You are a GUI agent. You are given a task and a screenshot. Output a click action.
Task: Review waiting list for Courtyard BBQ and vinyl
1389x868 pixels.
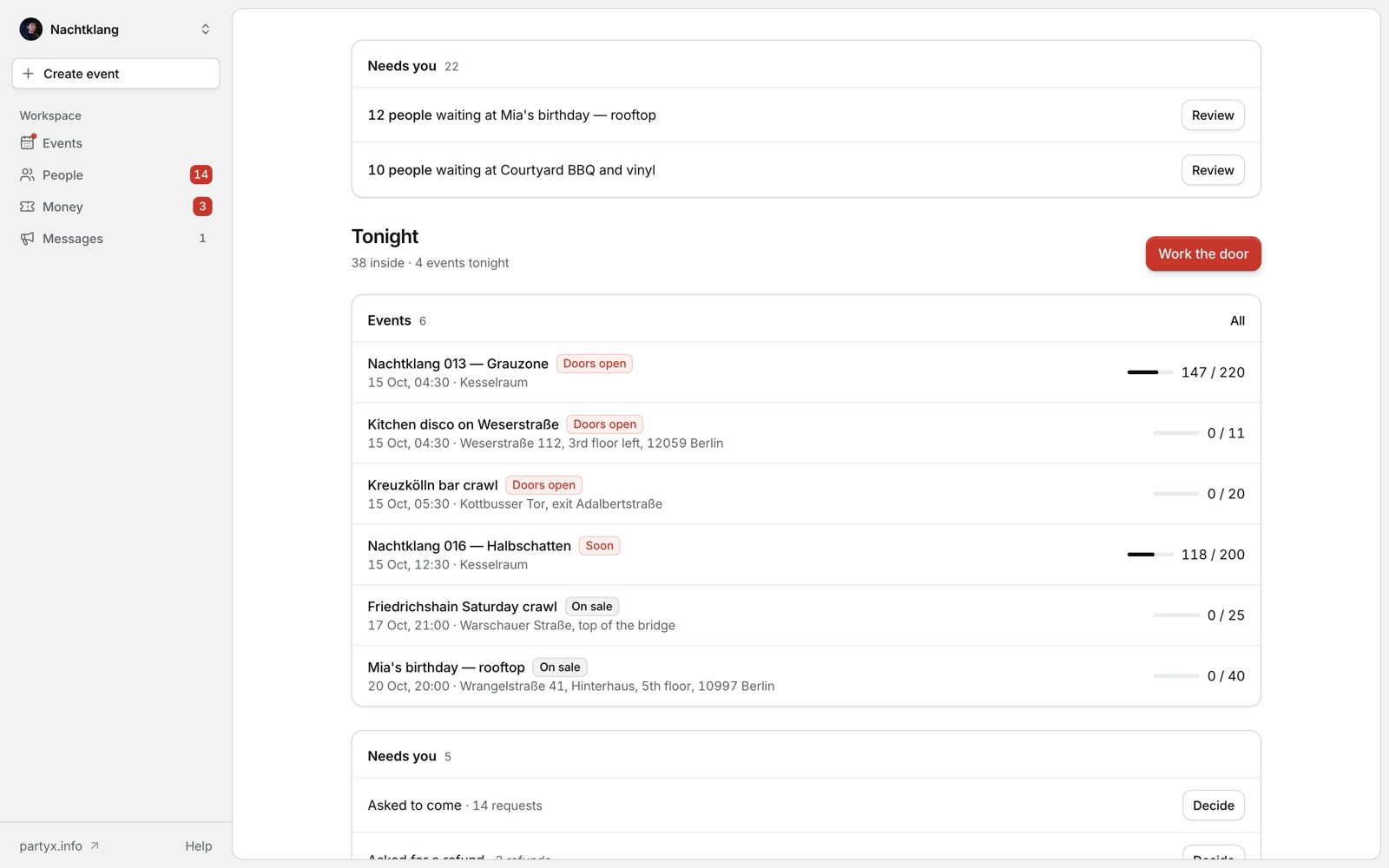pos(1213,170)
